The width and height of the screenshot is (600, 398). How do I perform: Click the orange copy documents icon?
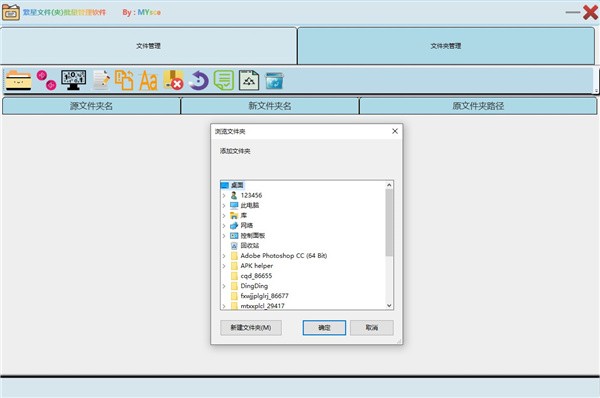click(x=124, y=80)
